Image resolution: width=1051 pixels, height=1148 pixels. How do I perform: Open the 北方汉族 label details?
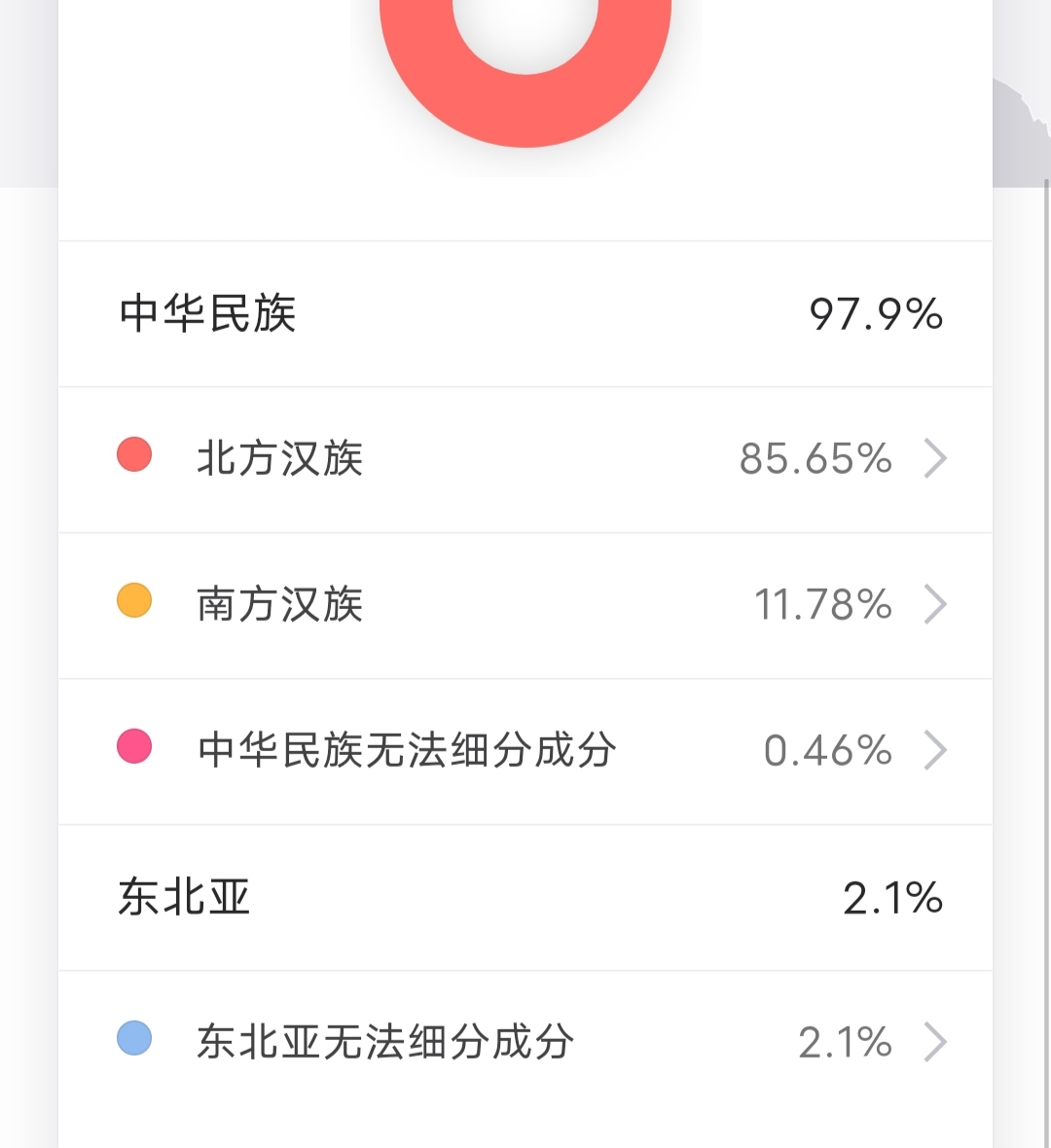[x=279, y=458]
